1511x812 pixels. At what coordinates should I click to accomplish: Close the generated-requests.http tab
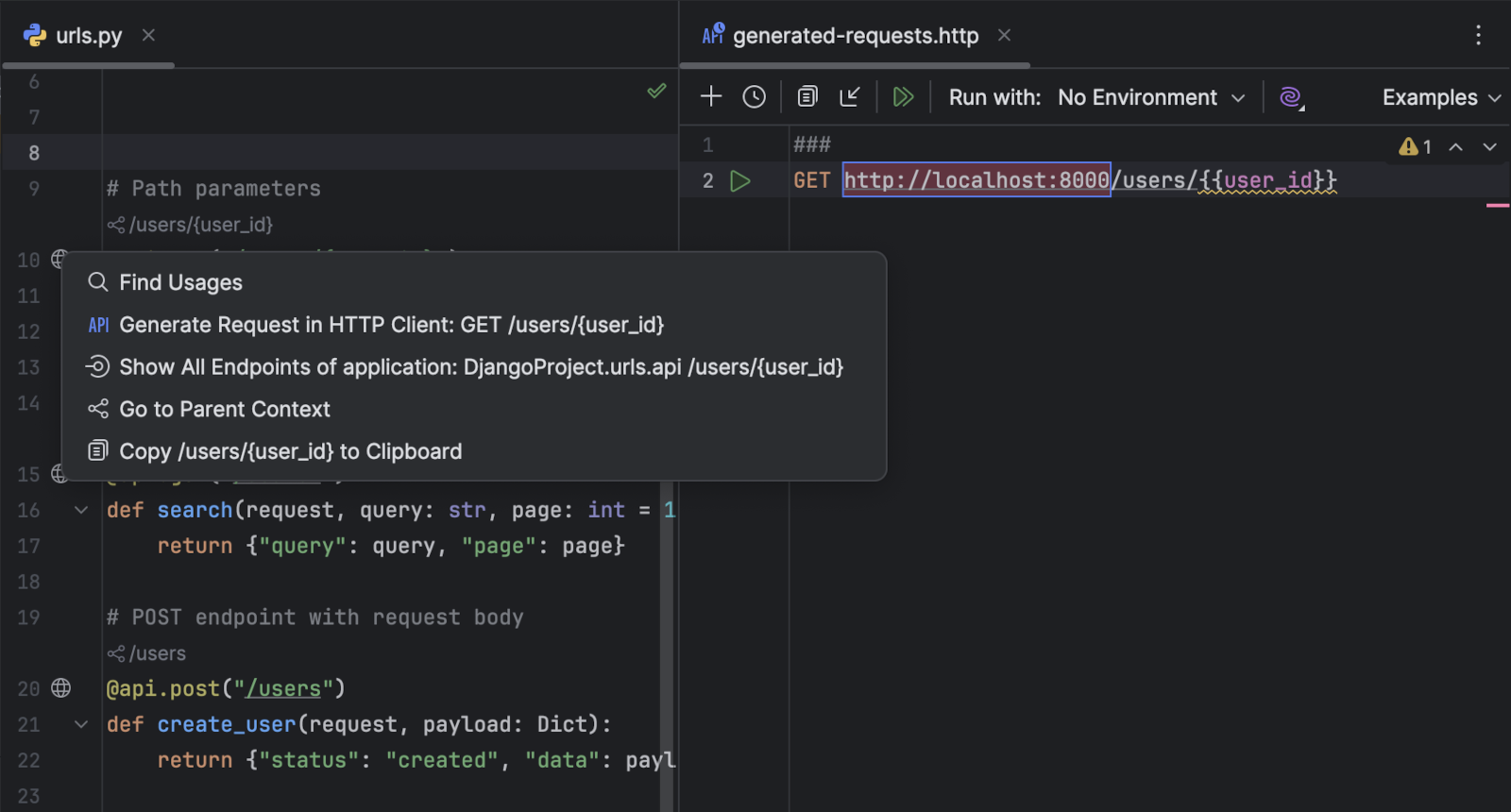tap(1005, 36)
